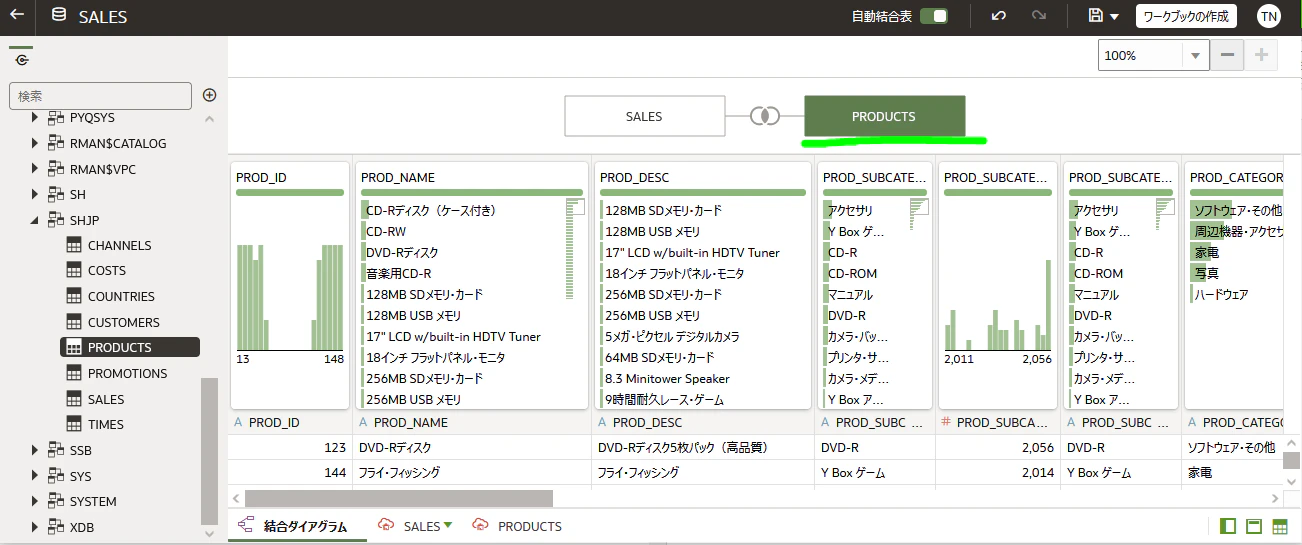Click the join circles between SALES and PRODUCTS
The image size is (1302, 545).
click(765, 116)
